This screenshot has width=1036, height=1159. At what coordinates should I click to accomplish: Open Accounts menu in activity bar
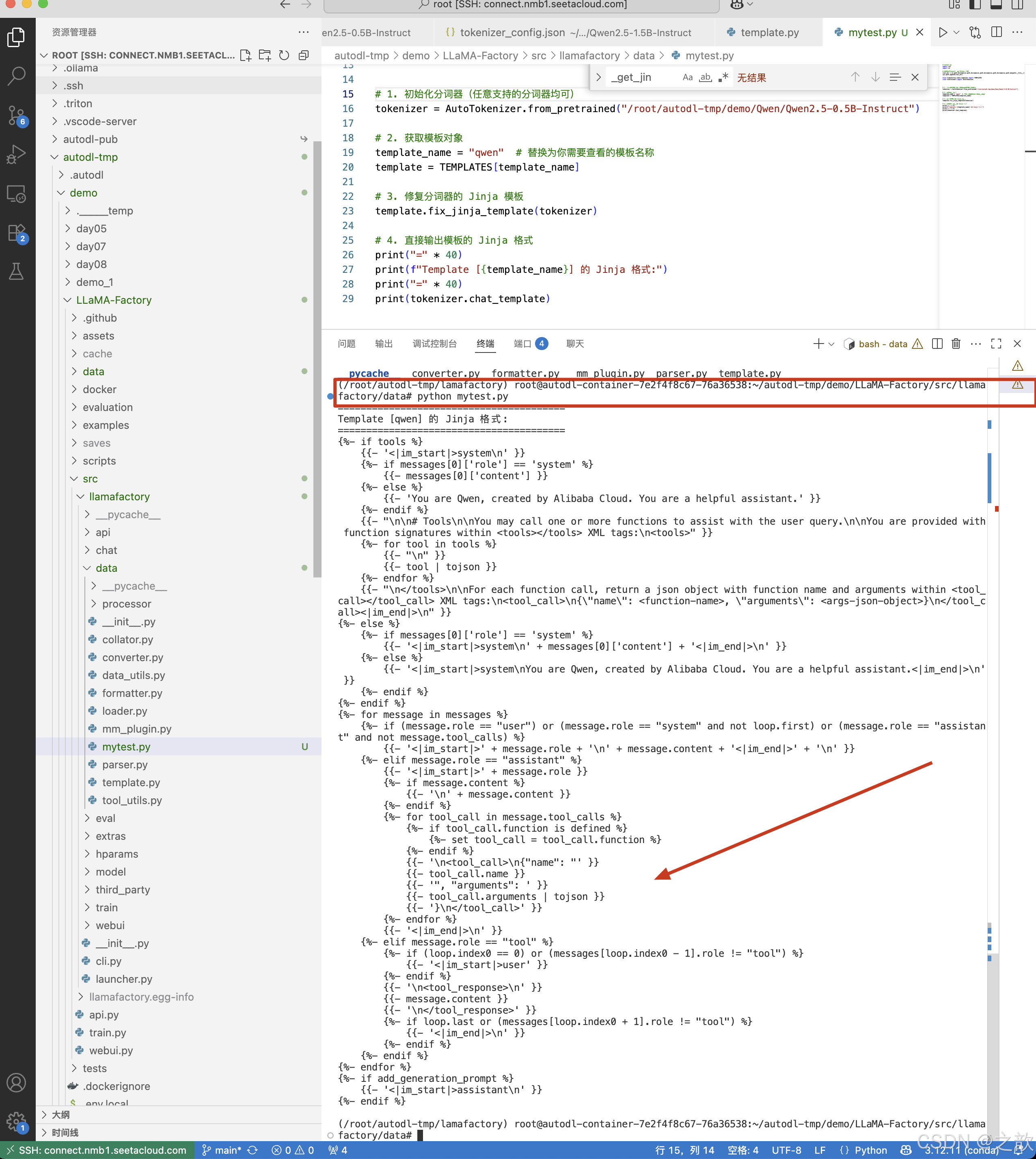point(17,1083)
